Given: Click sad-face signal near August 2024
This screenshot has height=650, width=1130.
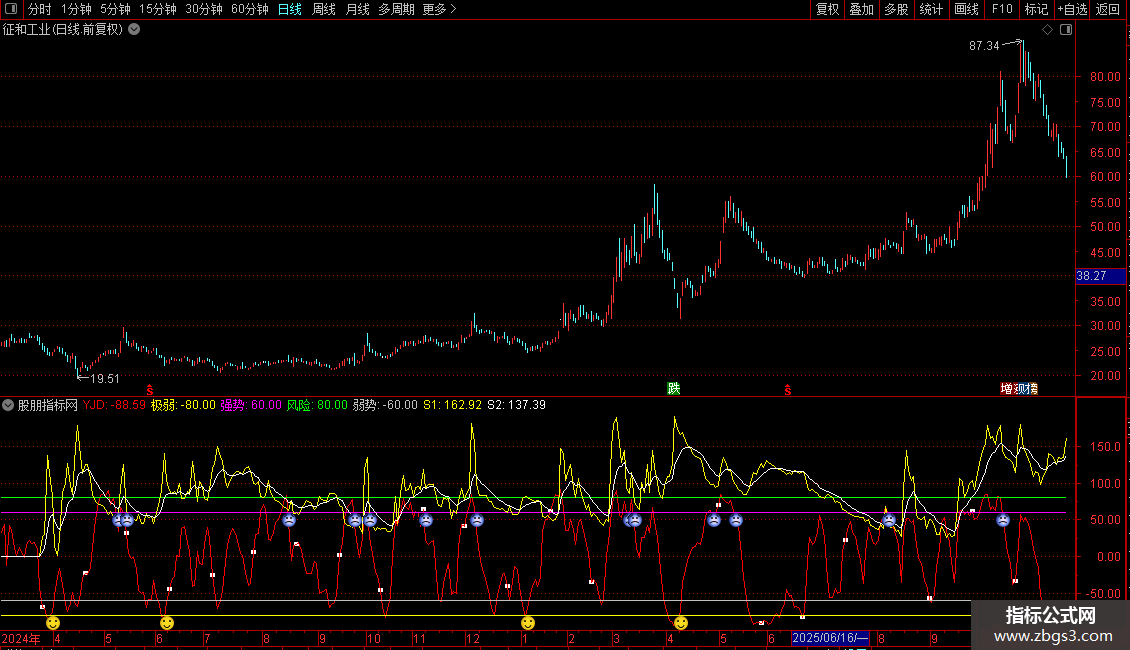Looking at the screenshot, I should (289, 520).
